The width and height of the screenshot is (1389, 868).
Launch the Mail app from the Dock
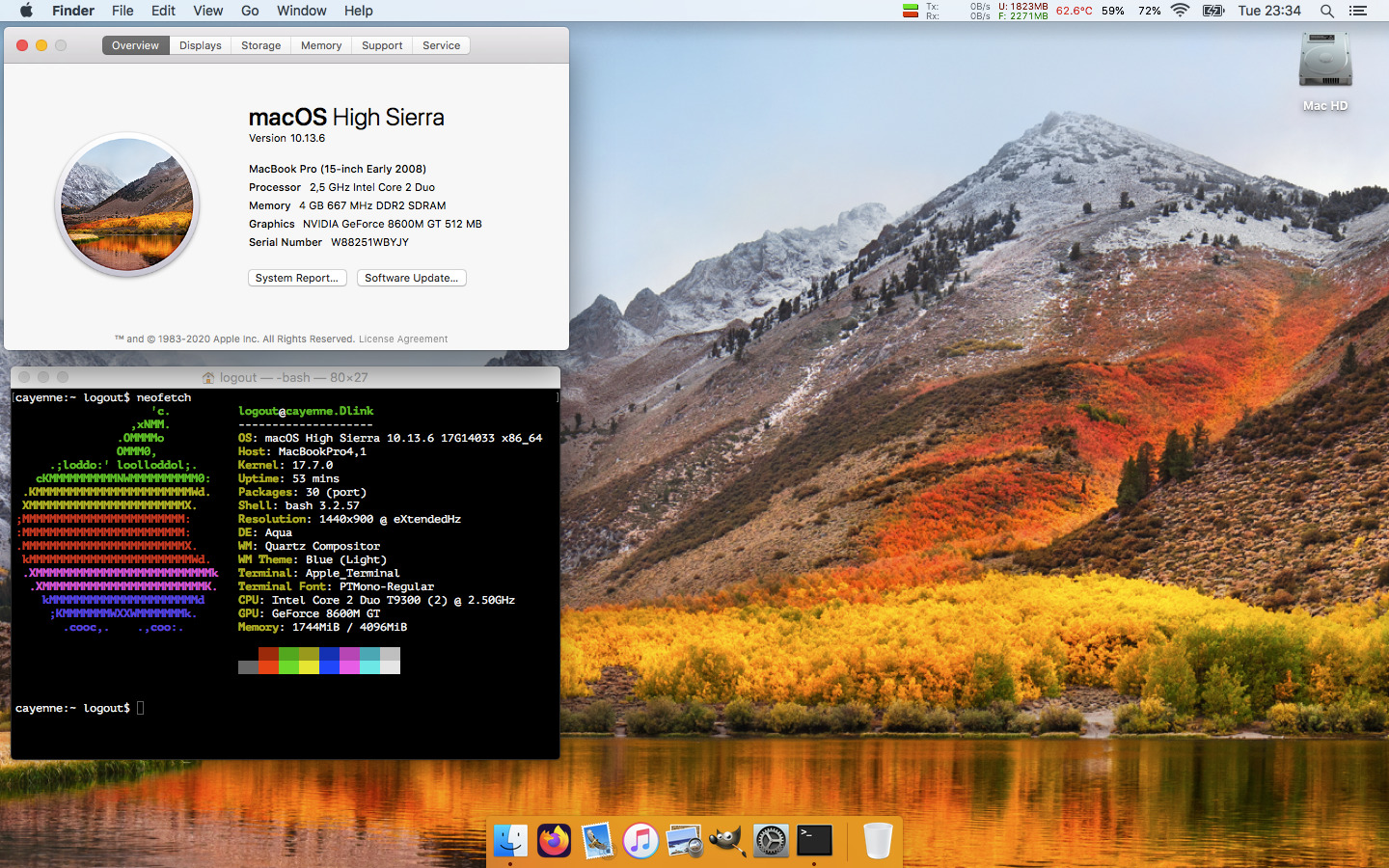597,840
